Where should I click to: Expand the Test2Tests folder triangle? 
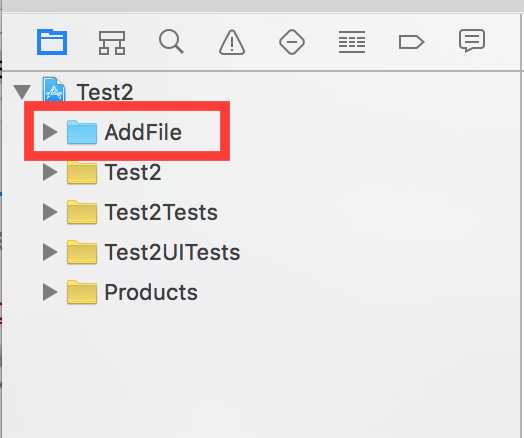[50, 212]
